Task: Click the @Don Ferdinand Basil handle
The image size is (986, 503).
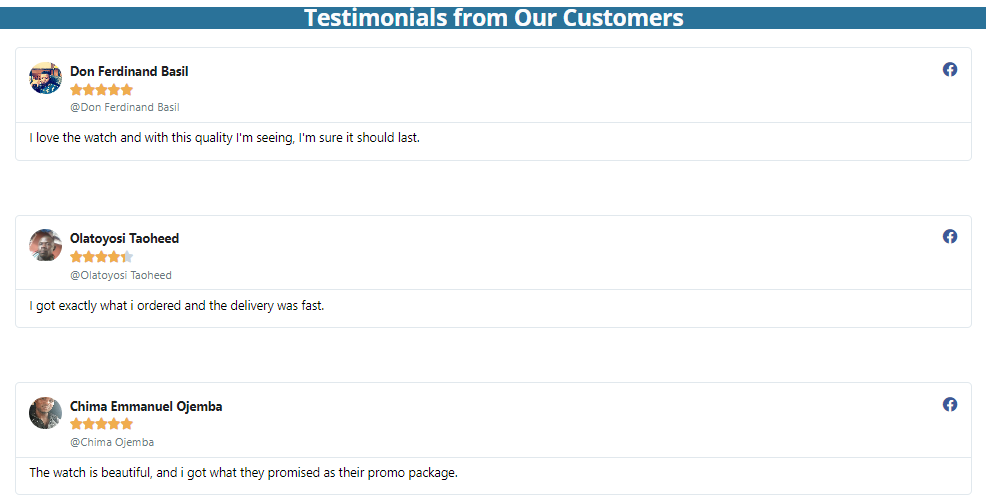Action: [x=125, y=107]
